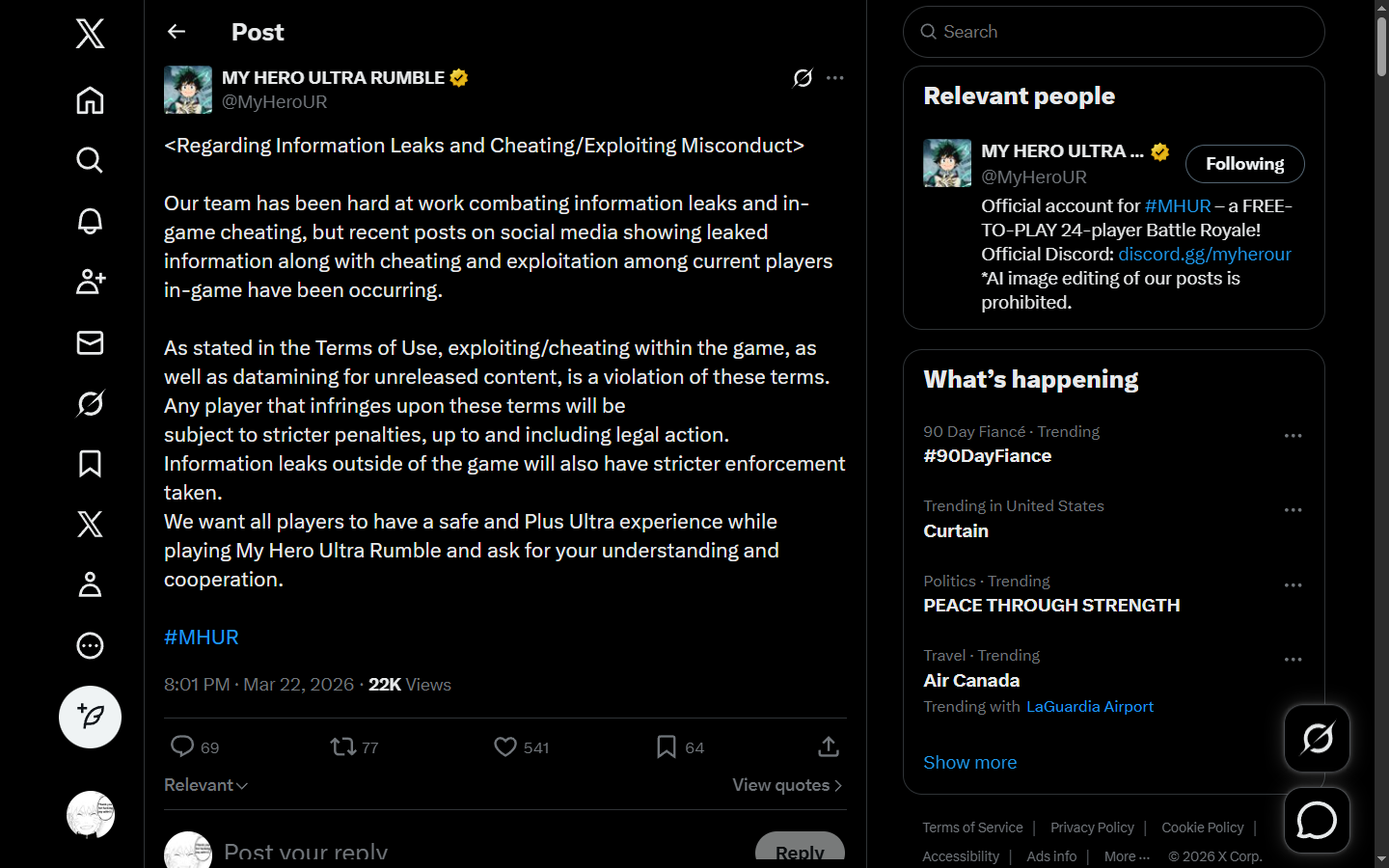
Task: Click the LaGuardia Airport link
Action: [x=1090, y=707]
